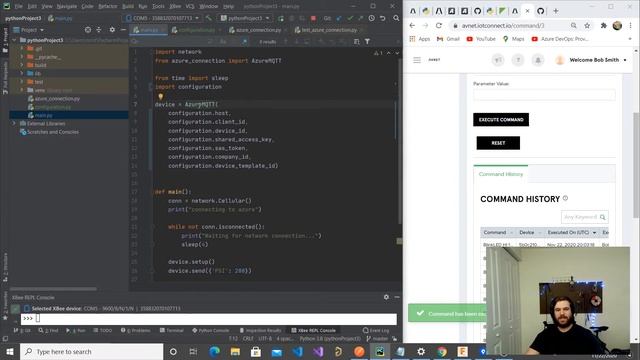The height and width of the screenshot is (360, 640).
Task: Minimize the XBee REPL Console panel
Action: click(397, 297)
